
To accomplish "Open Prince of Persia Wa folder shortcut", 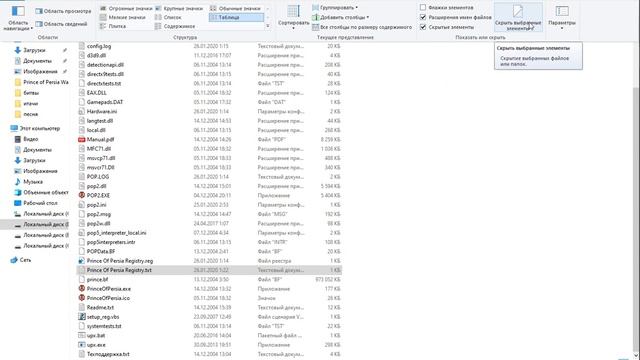I will click(x=41, y=82).
